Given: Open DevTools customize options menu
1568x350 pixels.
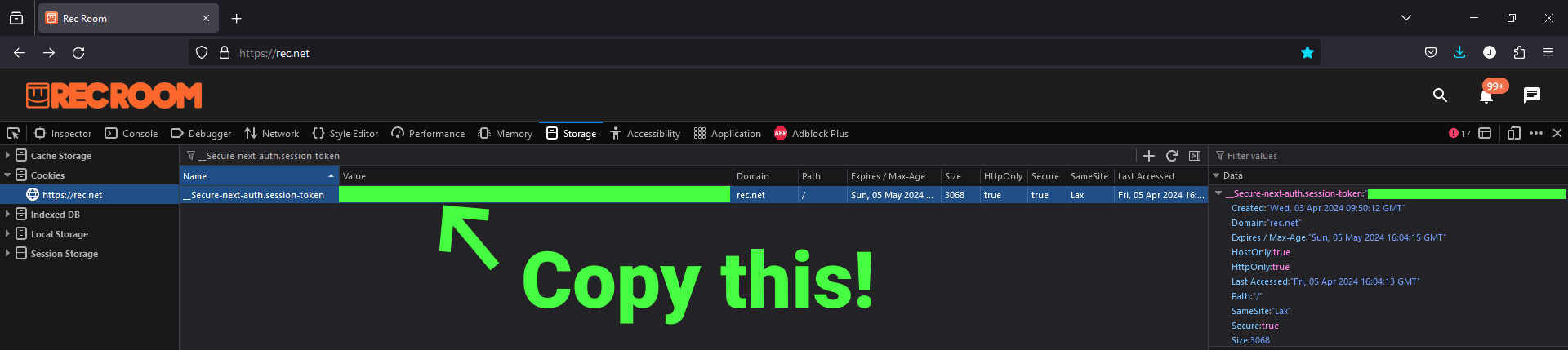Looking at the screenshot, I should pyautogui.click(x=1536, y=133).
